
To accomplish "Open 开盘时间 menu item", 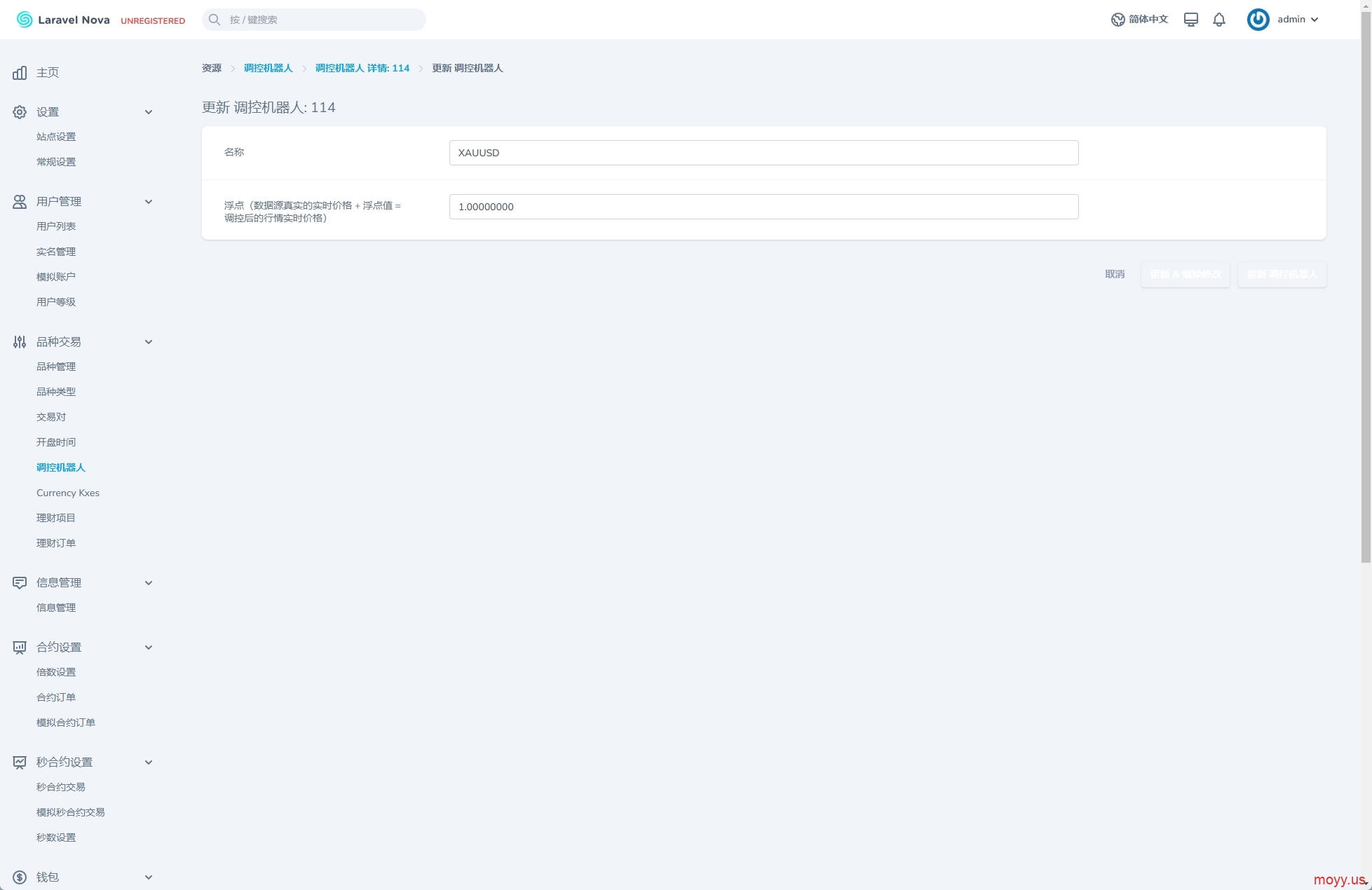I will [56, 442].
